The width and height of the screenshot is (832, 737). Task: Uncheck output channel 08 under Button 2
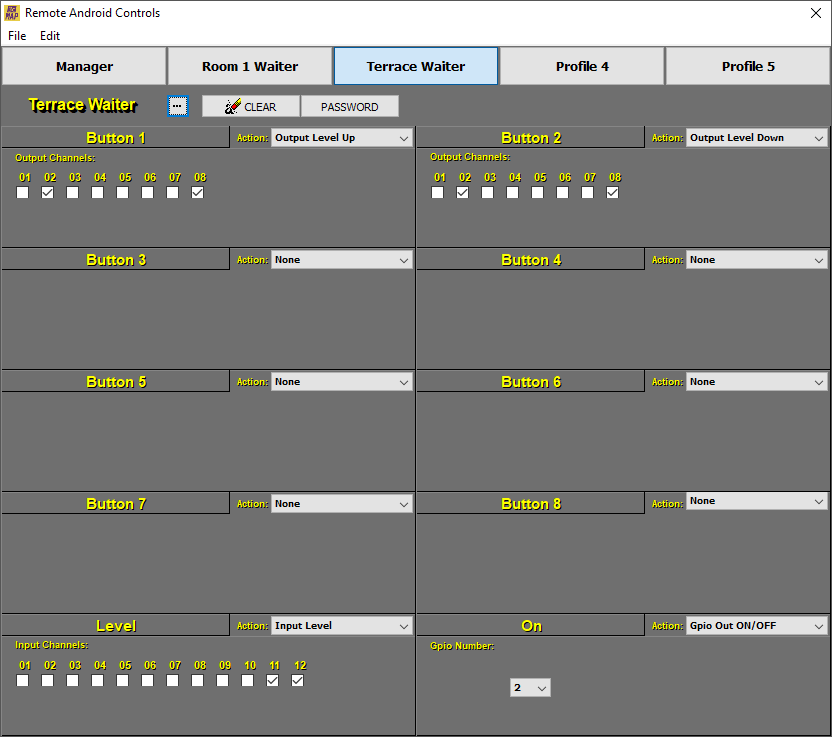612,192
